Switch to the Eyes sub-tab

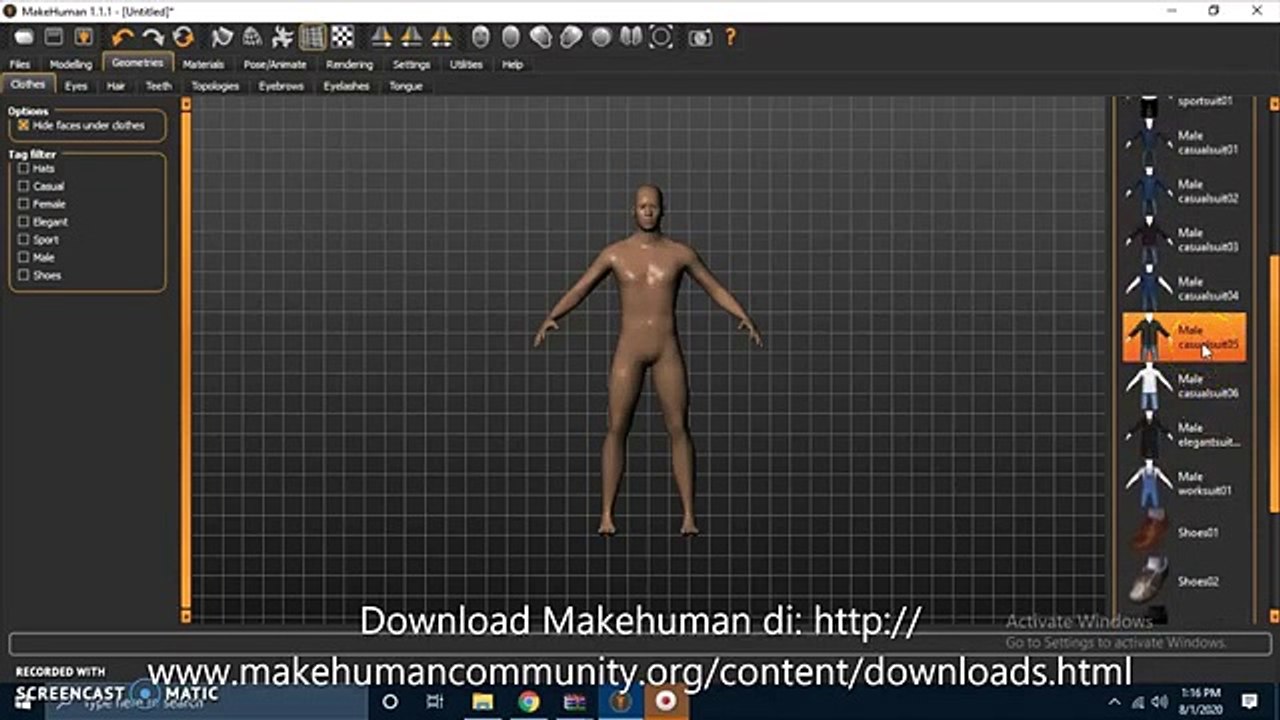[76, 86]
